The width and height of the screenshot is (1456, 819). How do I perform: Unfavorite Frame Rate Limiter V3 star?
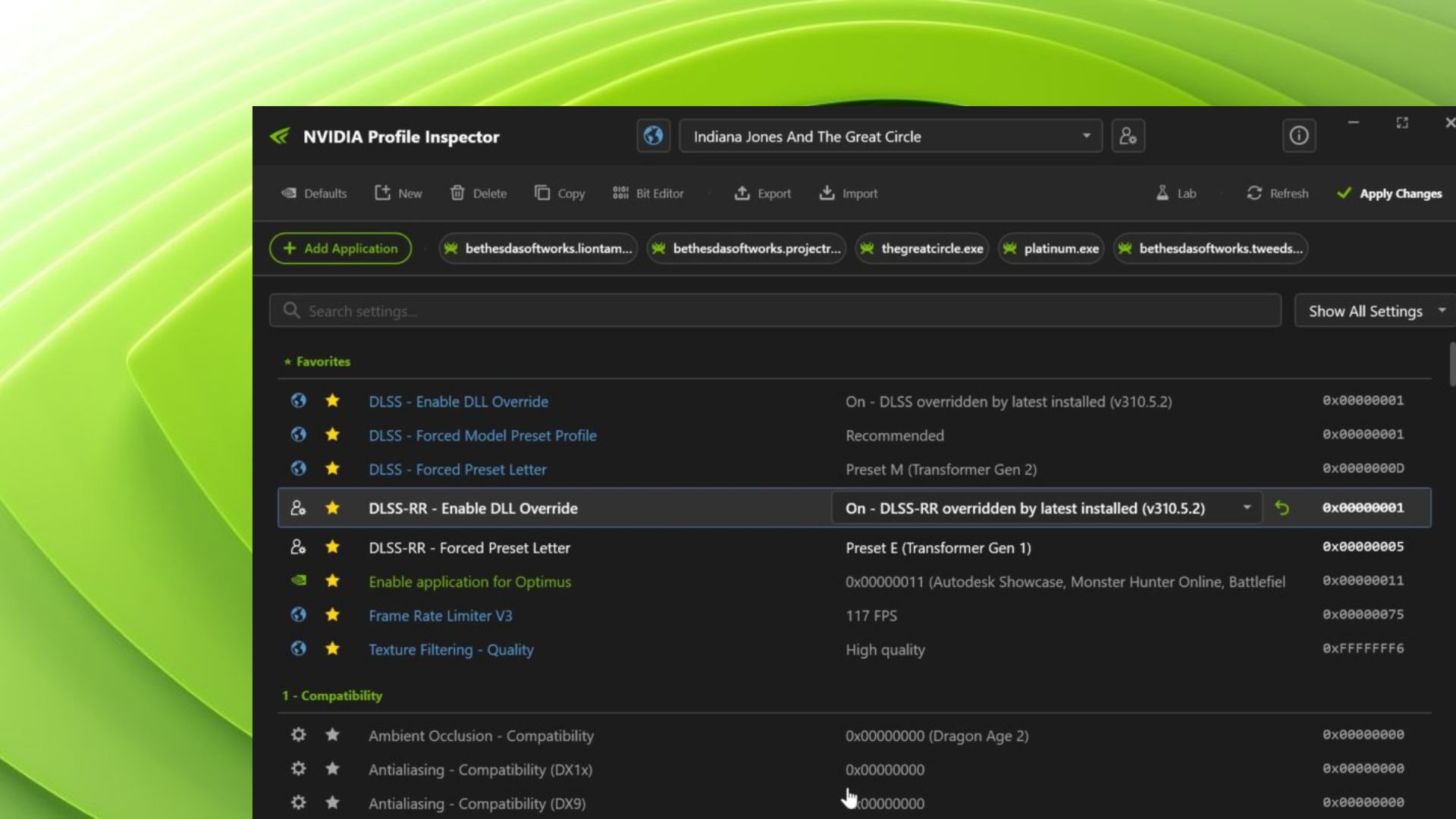point(332,615)
